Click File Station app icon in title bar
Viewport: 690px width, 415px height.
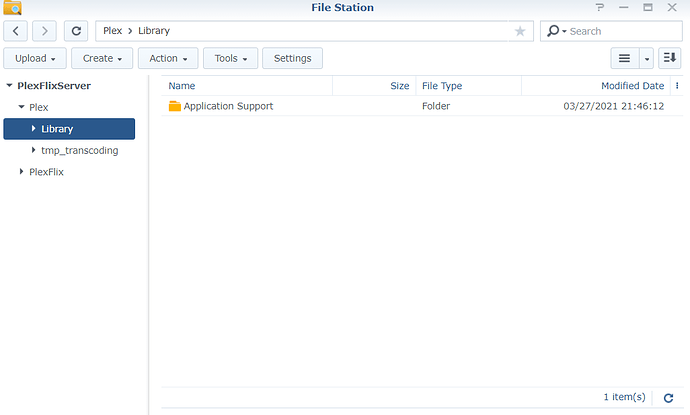[x=12, y=7]
